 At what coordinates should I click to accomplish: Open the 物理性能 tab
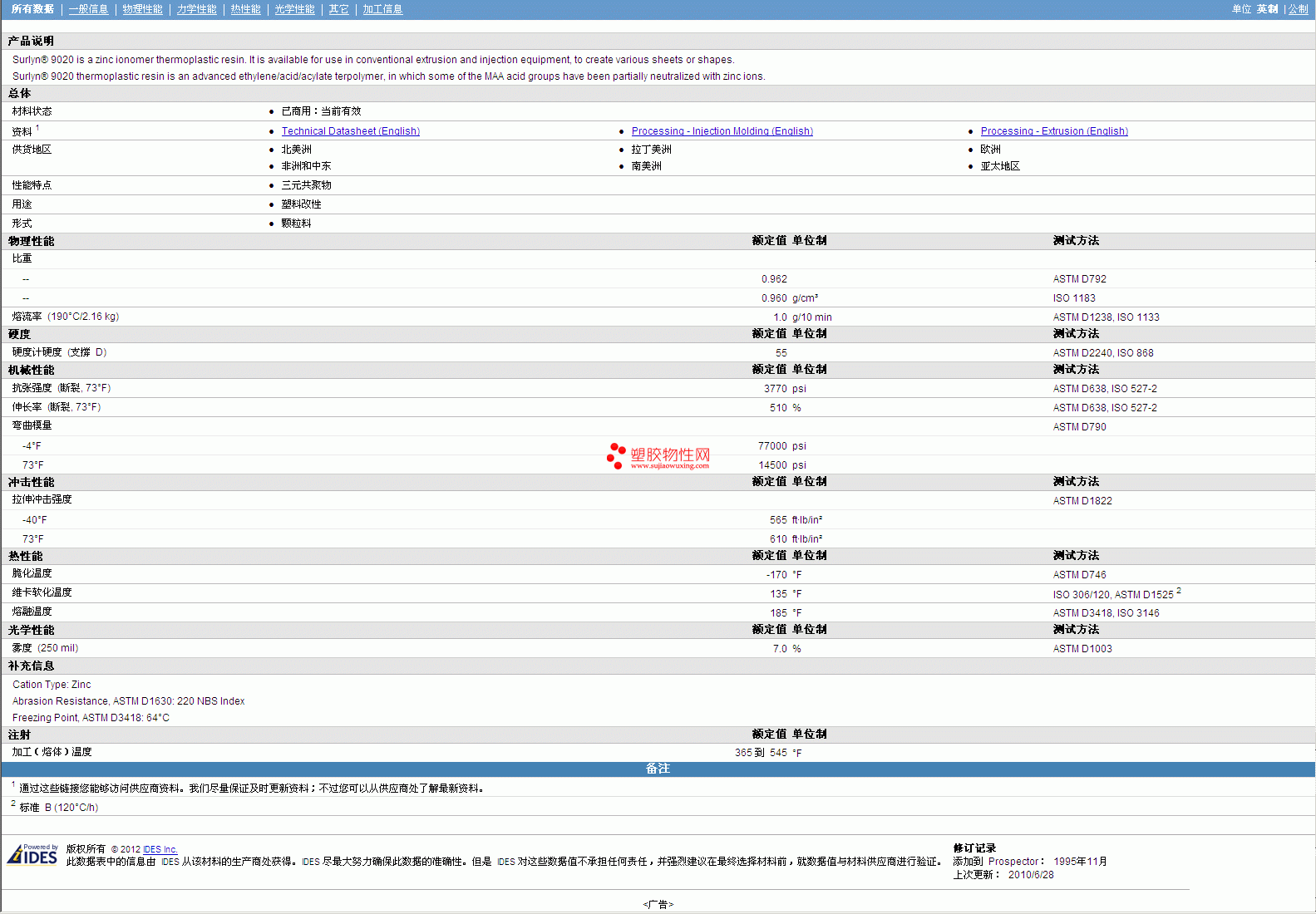coord(142,9)
